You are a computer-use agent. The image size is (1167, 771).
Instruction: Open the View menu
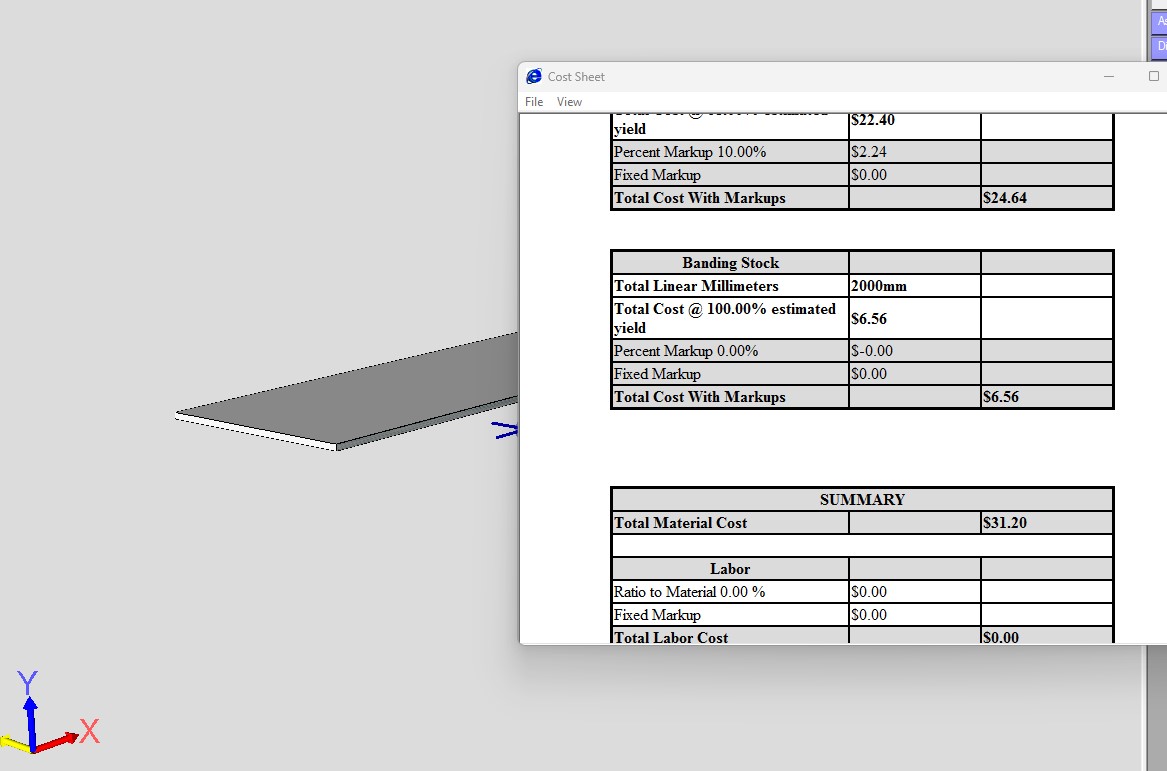click(569, 102)
